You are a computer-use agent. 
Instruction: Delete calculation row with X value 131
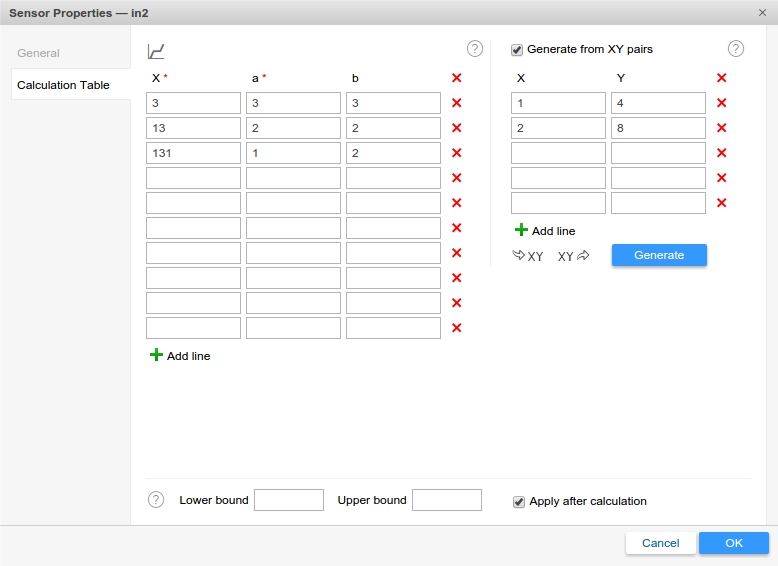(x=456, y=153)
